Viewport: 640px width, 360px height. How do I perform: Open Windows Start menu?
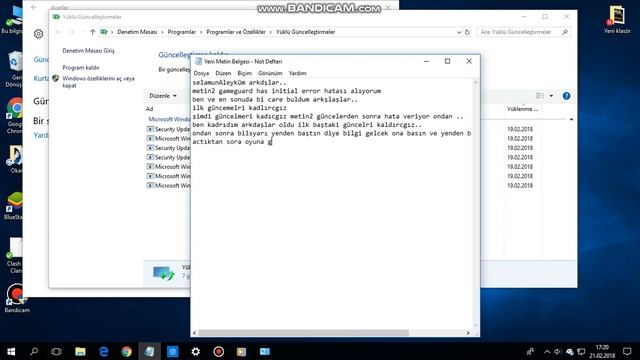pos(11,351)
